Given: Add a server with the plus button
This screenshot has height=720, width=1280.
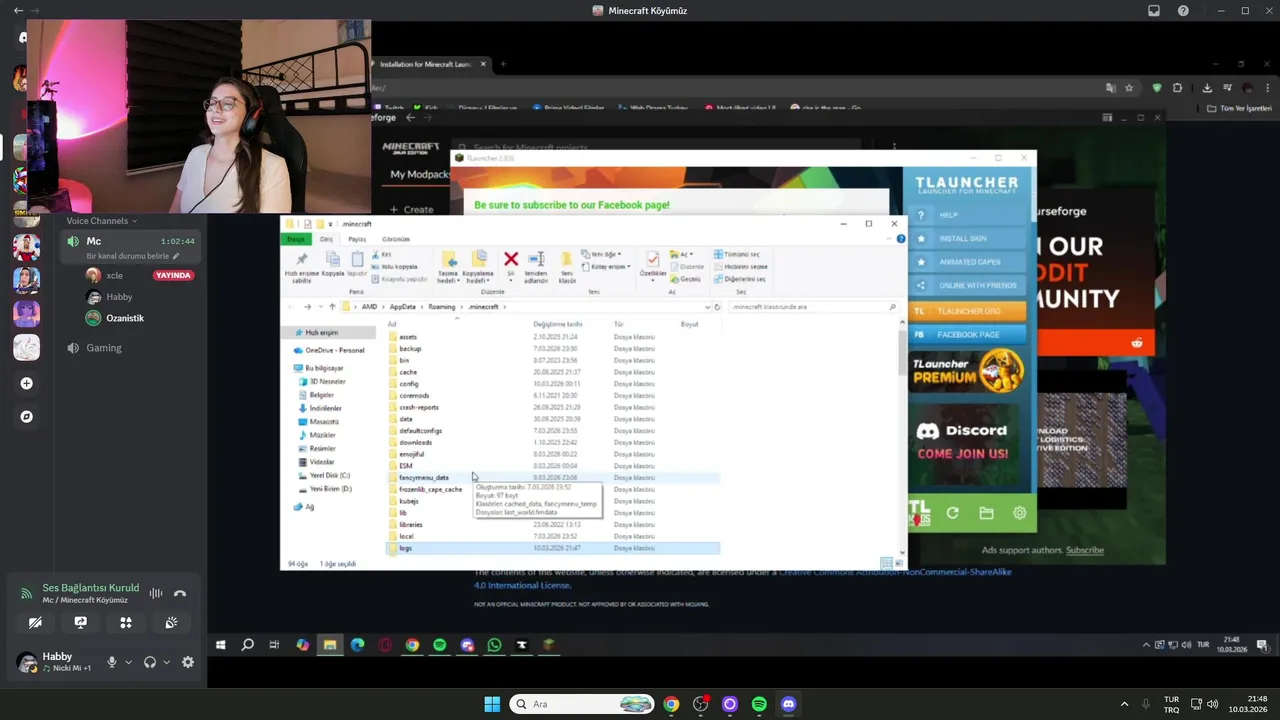Looking at the screenshot, I should (27, 383).
